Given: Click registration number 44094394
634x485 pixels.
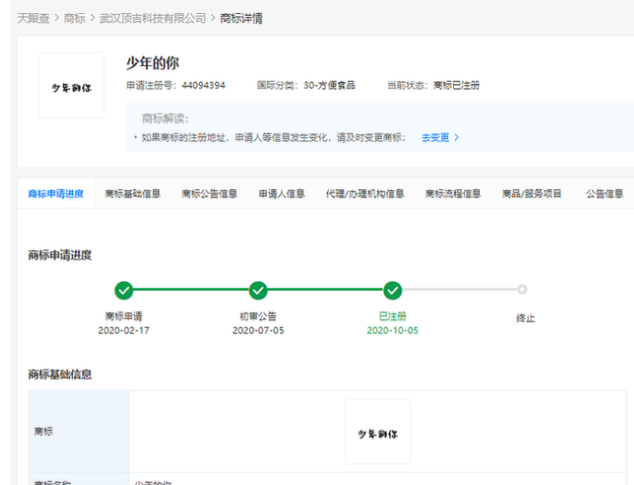Looking at the screenshot, I should click(203, 85).
